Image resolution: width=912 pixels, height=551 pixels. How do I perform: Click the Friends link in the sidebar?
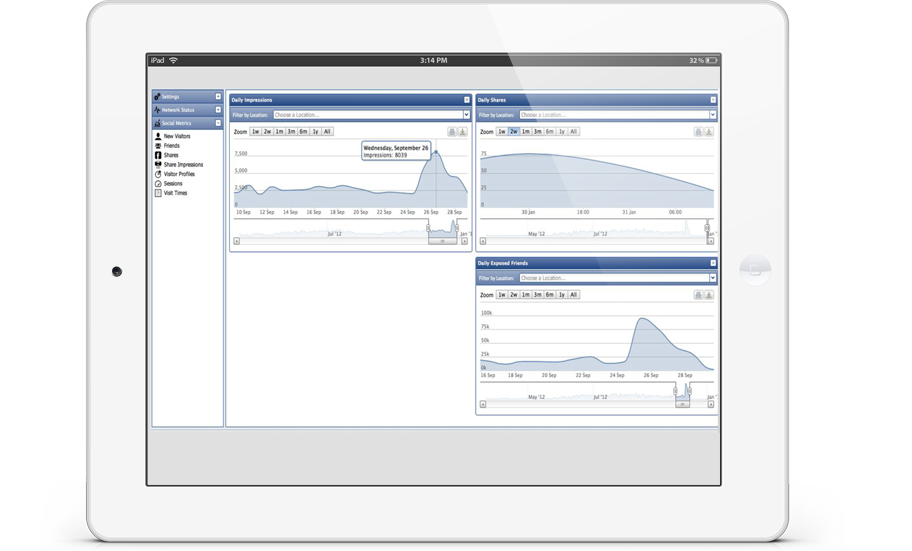tap(172, 146)
